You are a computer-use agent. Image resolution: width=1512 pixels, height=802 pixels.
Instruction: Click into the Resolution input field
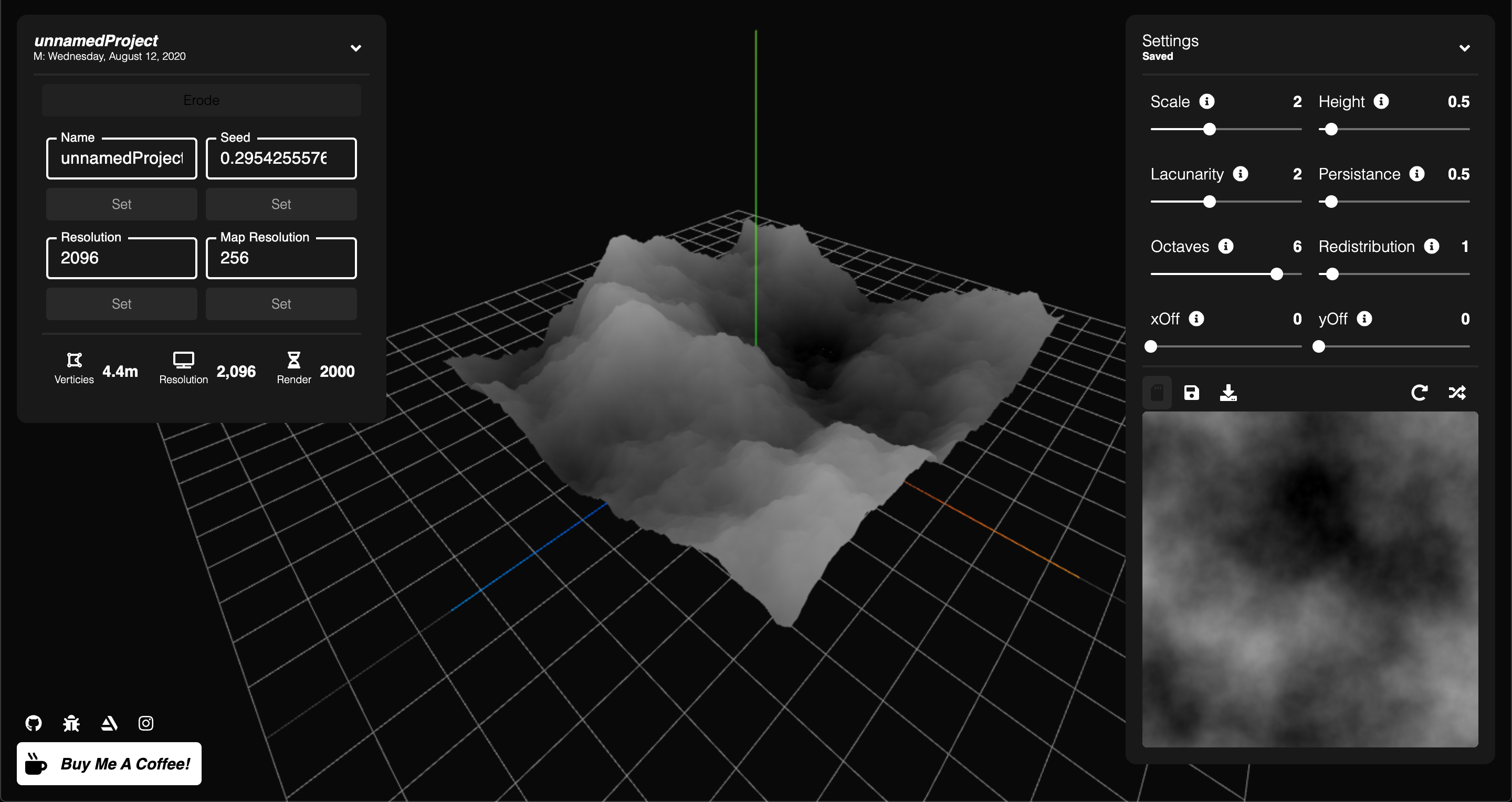(x=121, y=258)
